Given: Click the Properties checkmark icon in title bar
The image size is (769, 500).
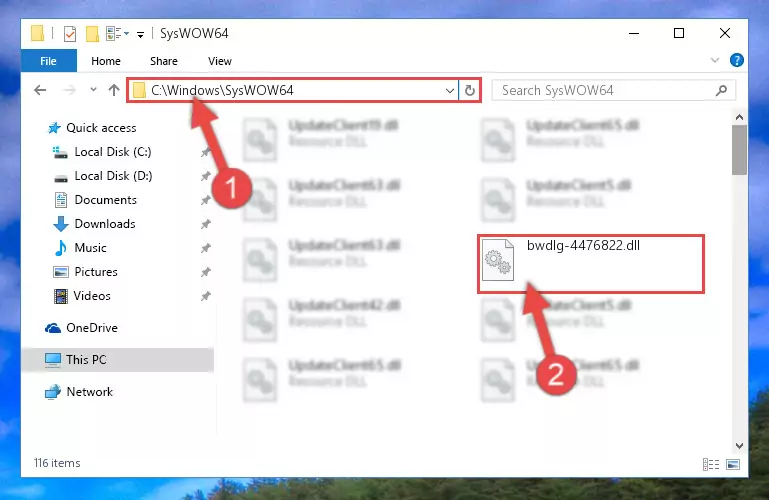Looking at the screenshot, I should pyautogui.click(x=70, y=34).
